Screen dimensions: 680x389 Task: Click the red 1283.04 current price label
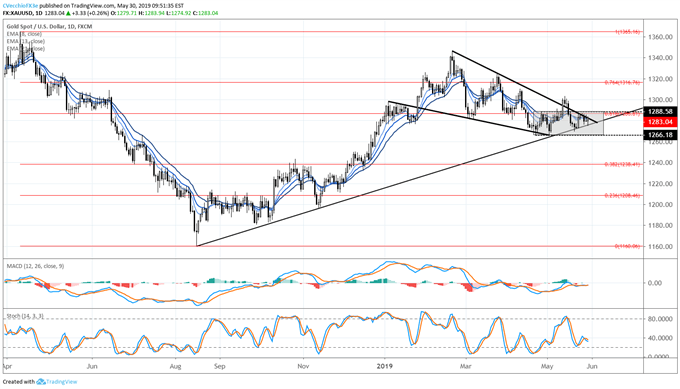660,122
